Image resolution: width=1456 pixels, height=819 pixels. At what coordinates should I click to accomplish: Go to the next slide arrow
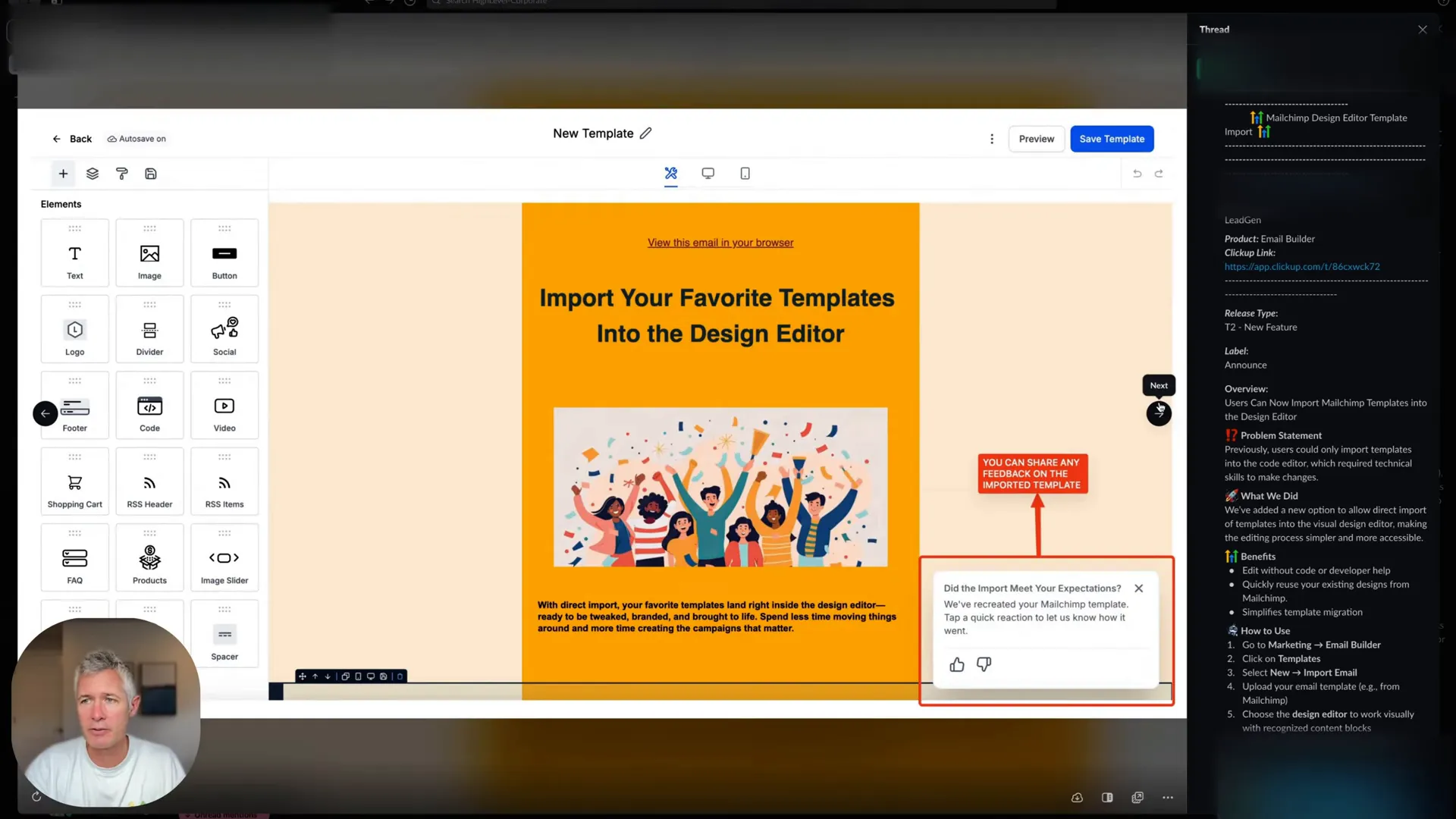point(1159,413)
